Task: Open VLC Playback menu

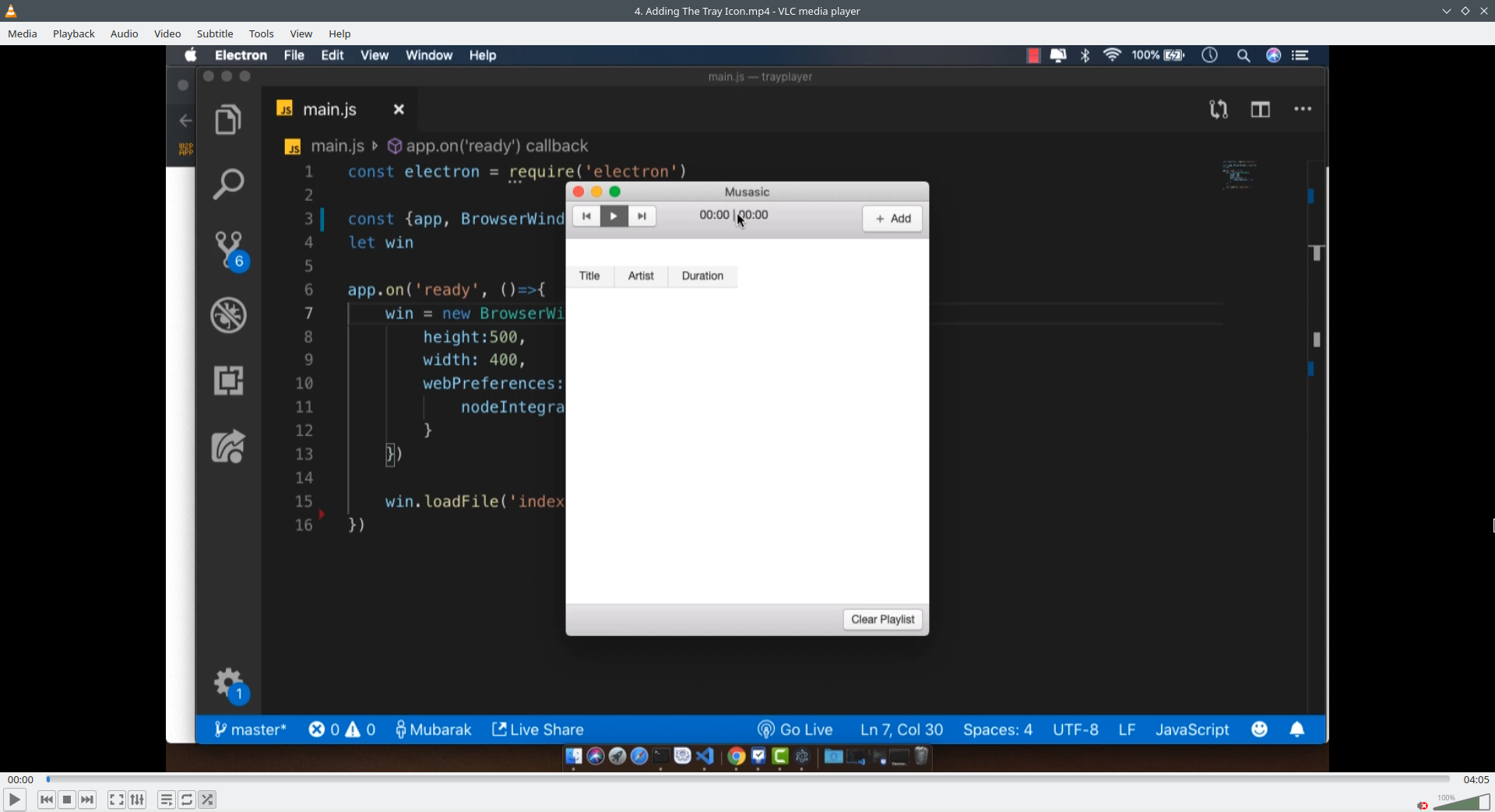Action: (x=74, y=33)
